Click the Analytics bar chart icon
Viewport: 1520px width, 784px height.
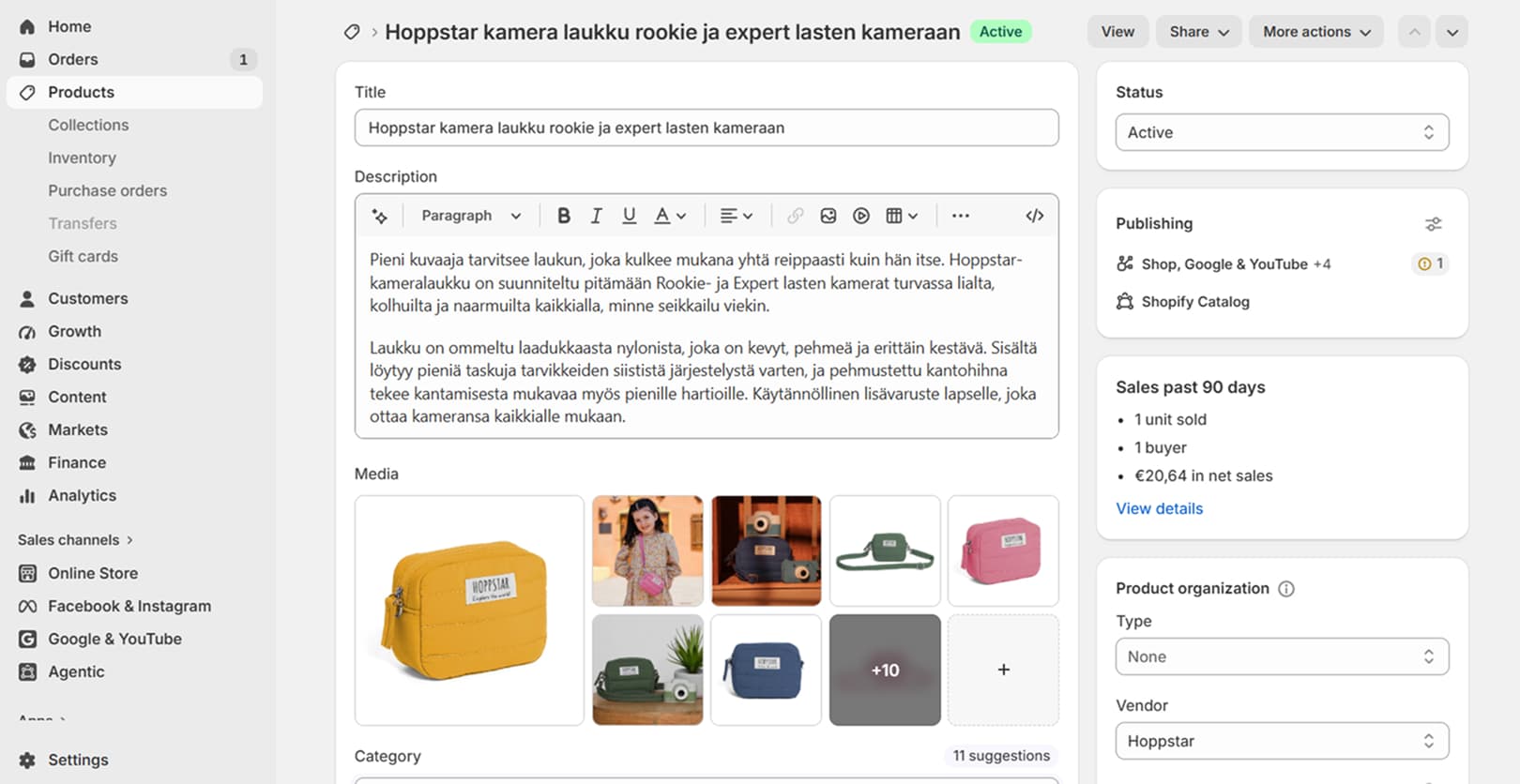coord(27,495)
